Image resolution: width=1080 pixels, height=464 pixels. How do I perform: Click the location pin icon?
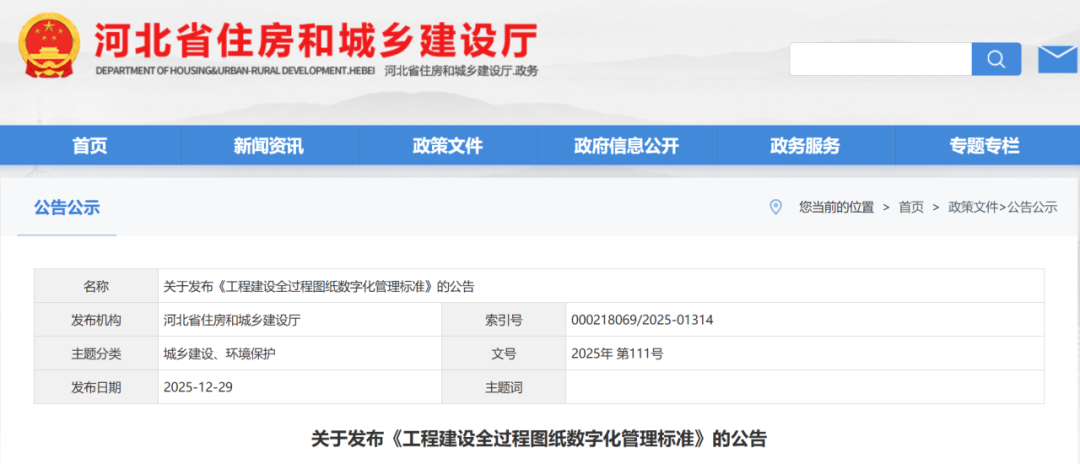point(776,207)
